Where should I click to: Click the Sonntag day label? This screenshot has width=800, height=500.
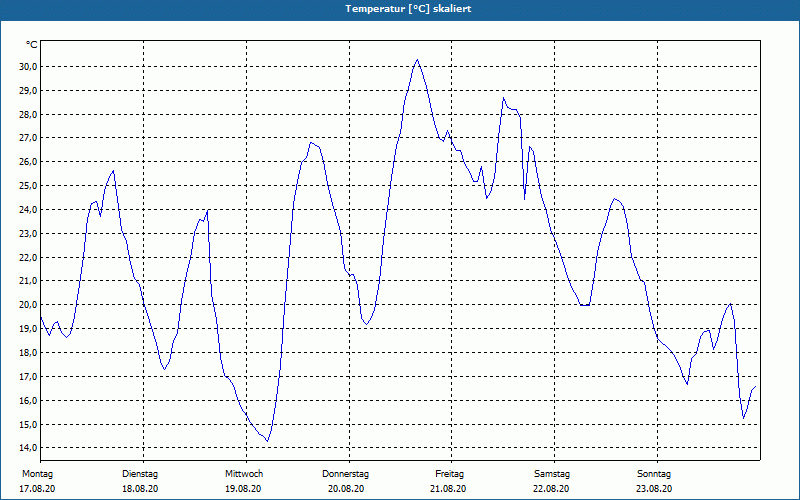654,474
